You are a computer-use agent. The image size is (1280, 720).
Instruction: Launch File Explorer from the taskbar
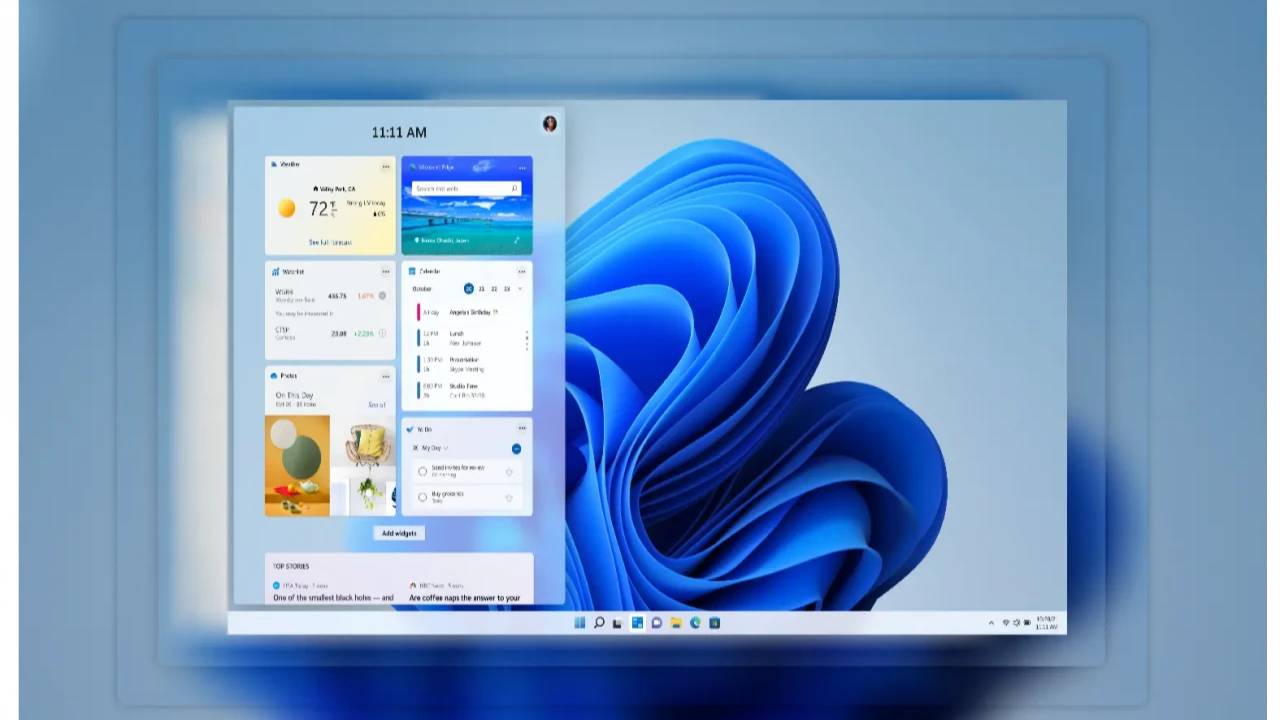[676, 623]
